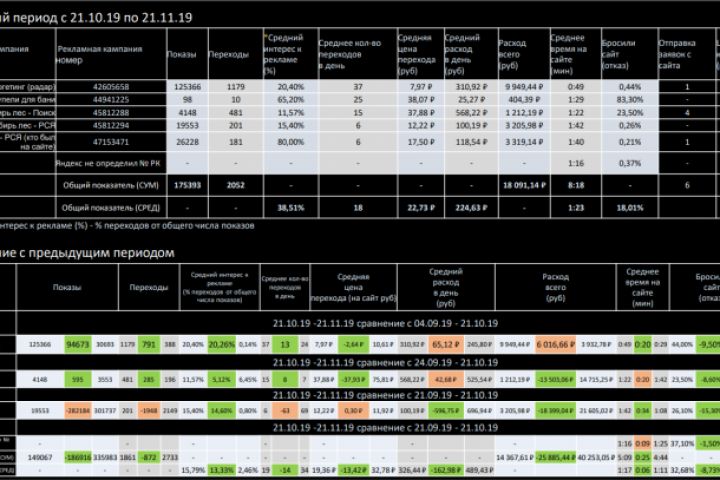Click the 'Общий показатель (СУМ)' row label
Image resolution: width=720 pixels, height=480 pixels.
pyautogui.click(x=111, y=185)
